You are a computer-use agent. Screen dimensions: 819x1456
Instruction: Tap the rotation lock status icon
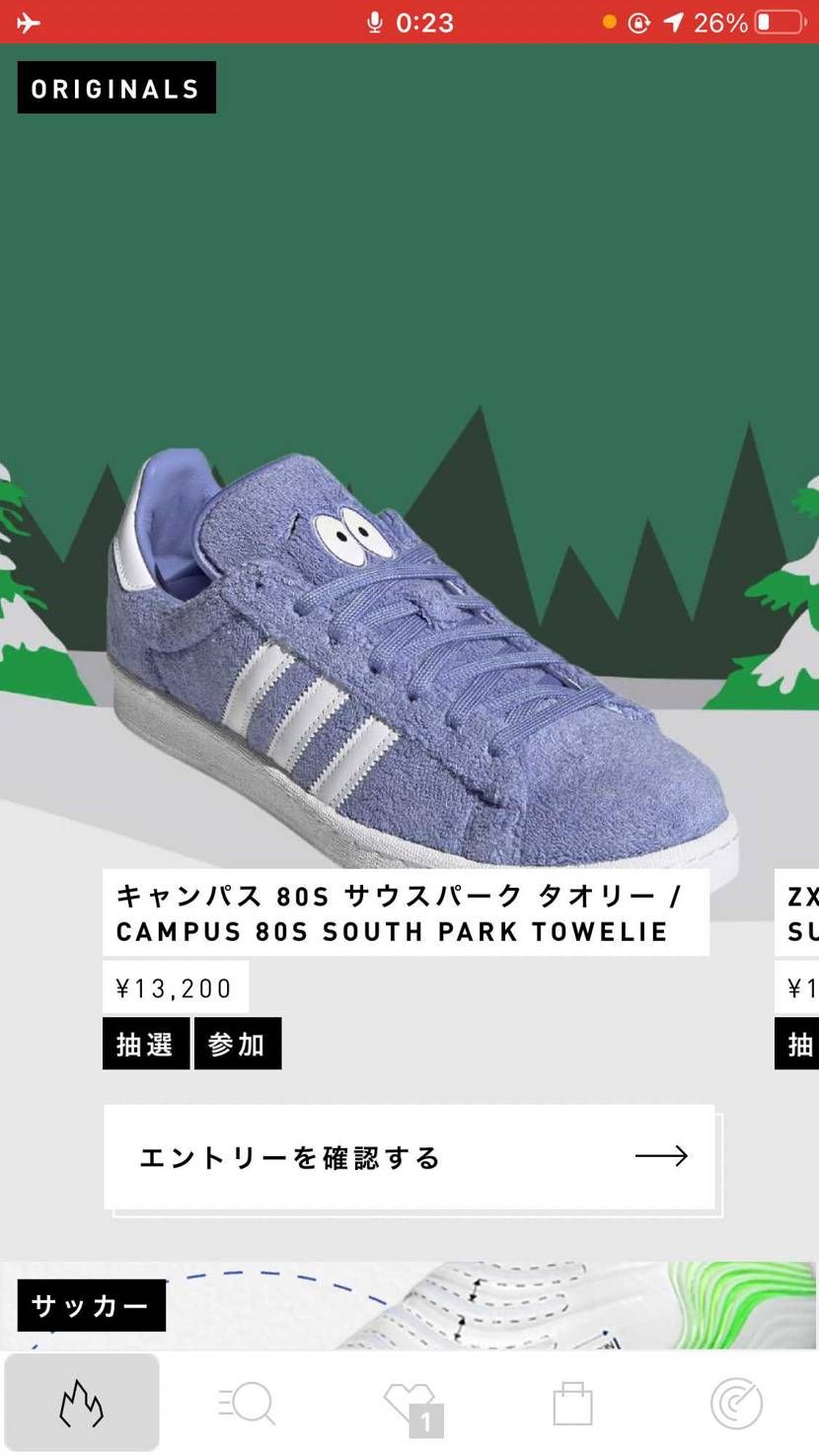click(x=639, y=22)
